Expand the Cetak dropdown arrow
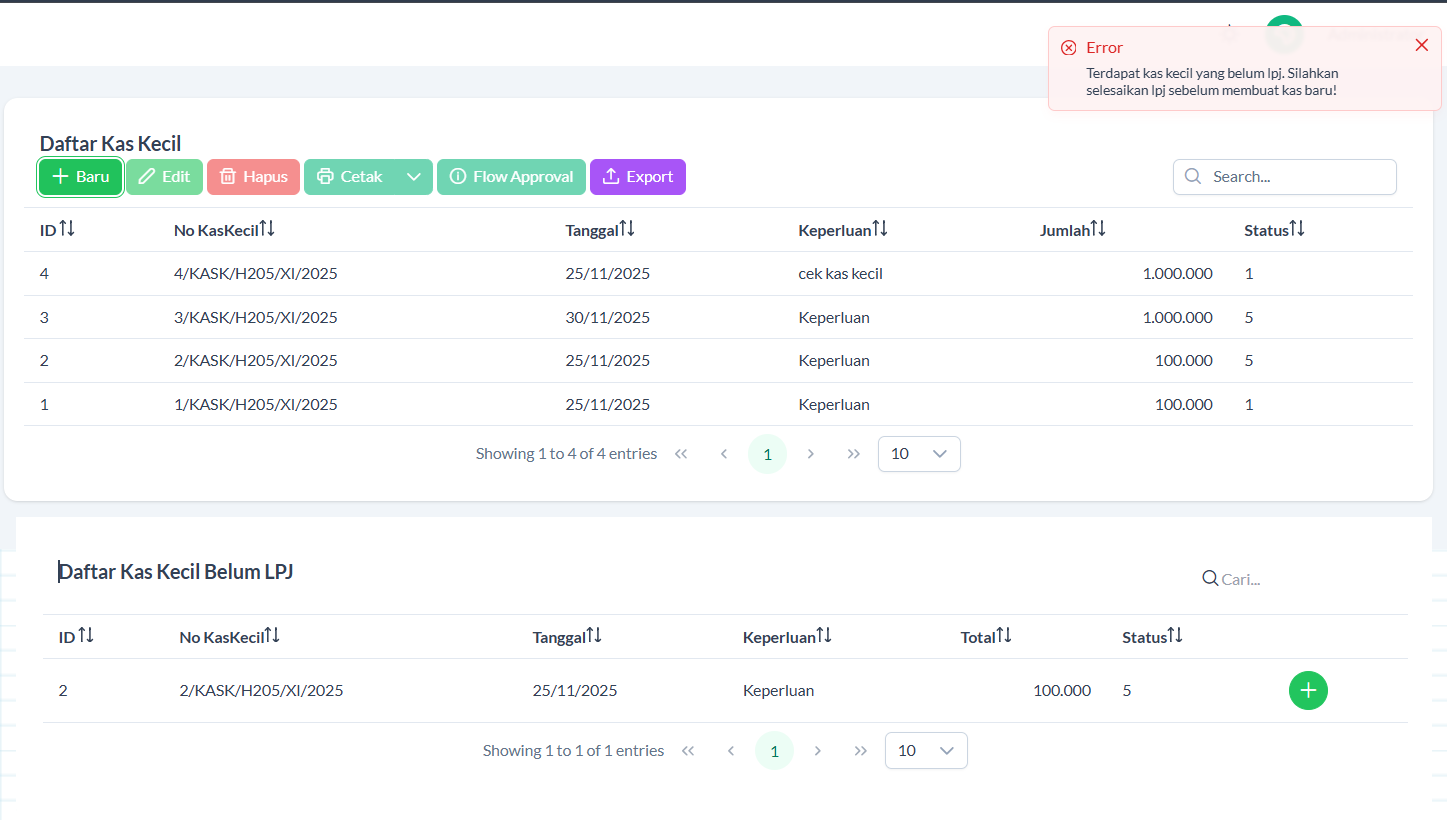The image size is (1447, 820). (x=414, y=177)
